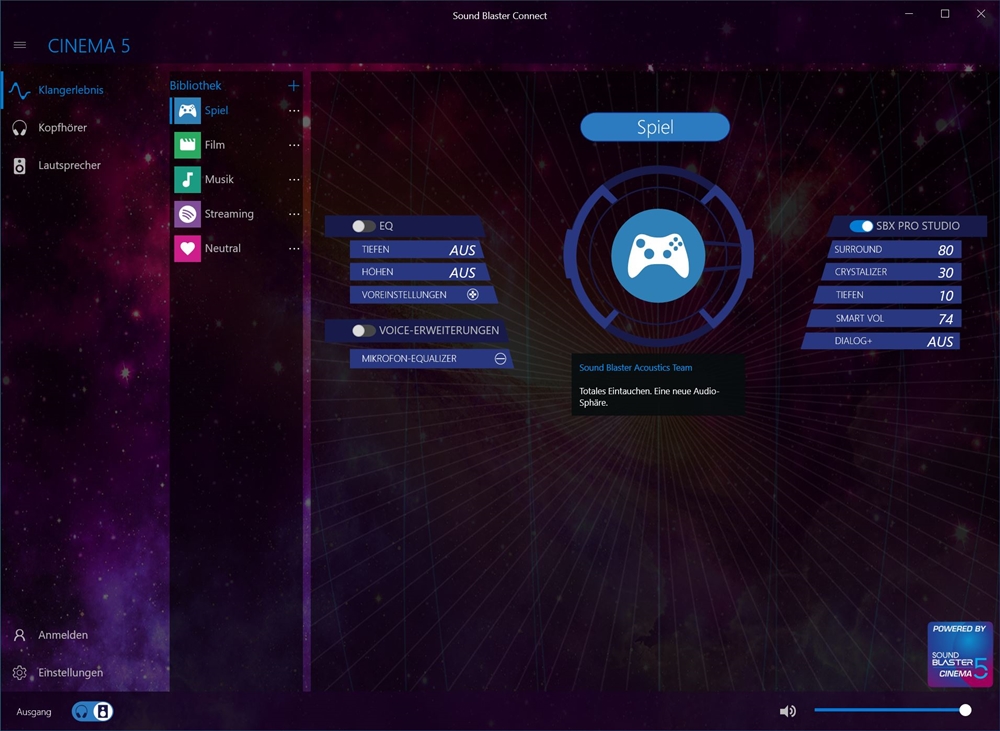Add a new profile with plus icon
This screenshot has width=1000, height=731.
click(293, 85)
